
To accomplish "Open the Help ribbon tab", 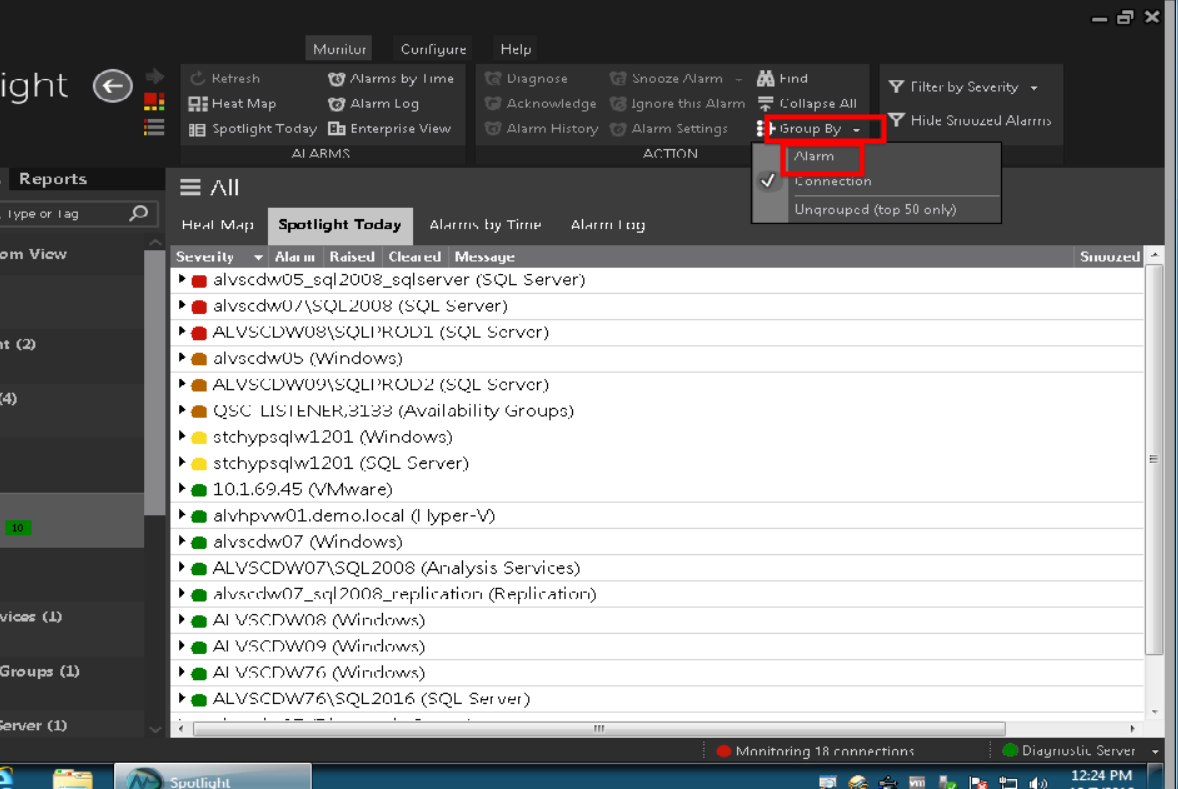I will [x=515, y=49].
